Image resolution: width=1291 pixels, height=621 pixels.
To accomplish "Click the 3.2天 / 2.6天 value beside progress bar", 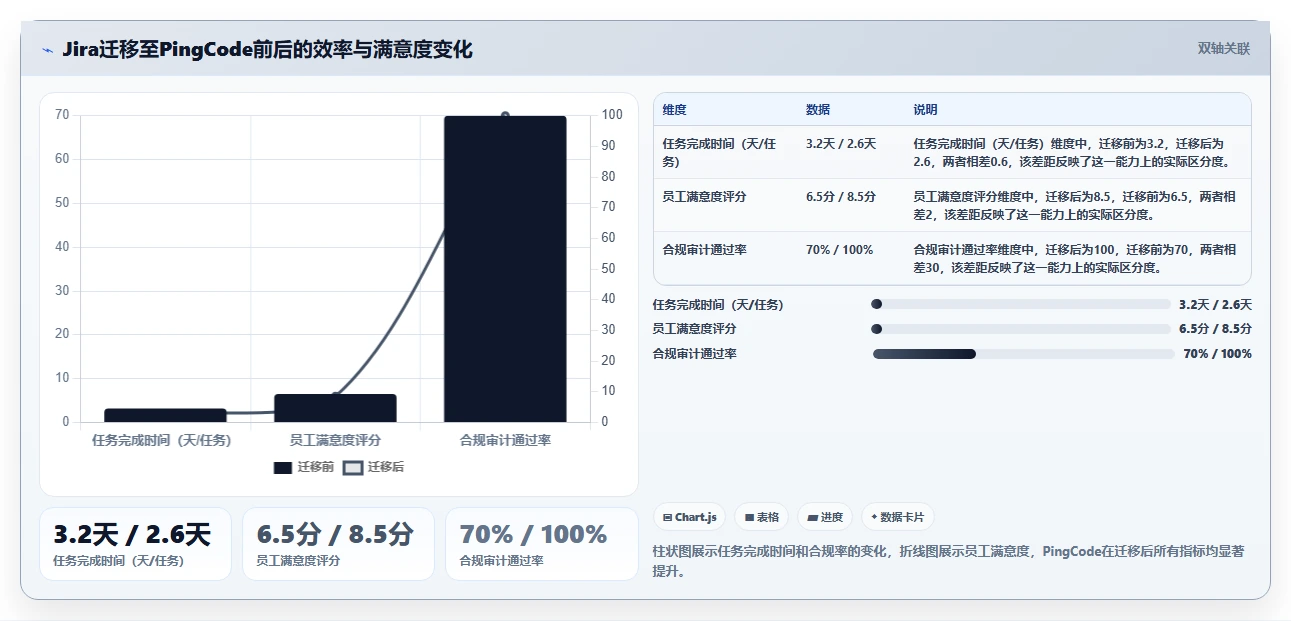I will click(1215, 304).
